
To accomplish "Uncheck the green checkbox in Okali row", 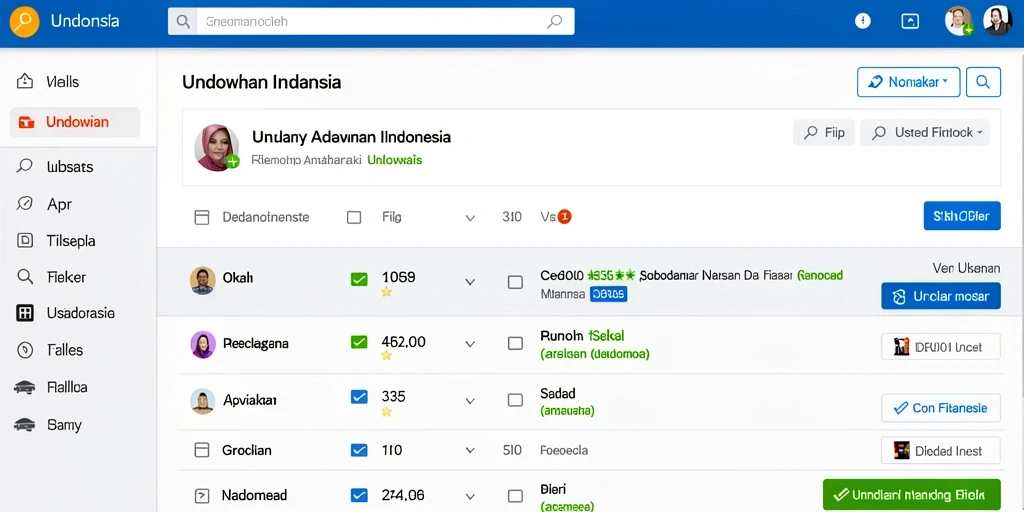I will [359, 280].
